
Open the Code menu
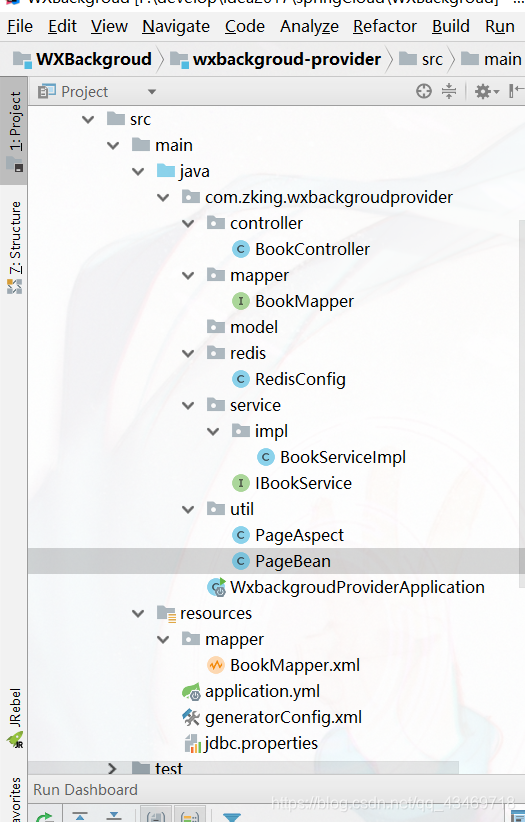pos(244,26)
